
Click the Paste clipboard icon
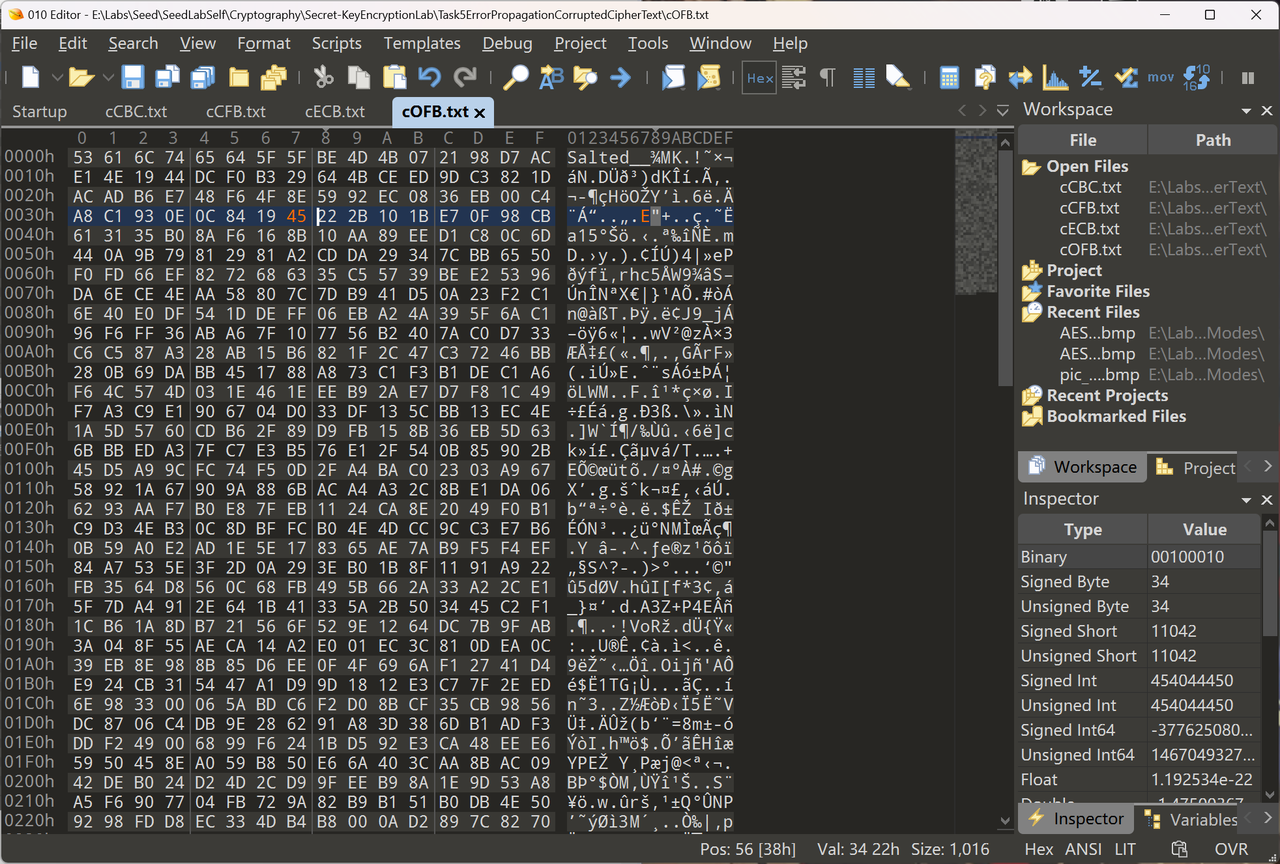pyautogui.click(x=395, y=77)
